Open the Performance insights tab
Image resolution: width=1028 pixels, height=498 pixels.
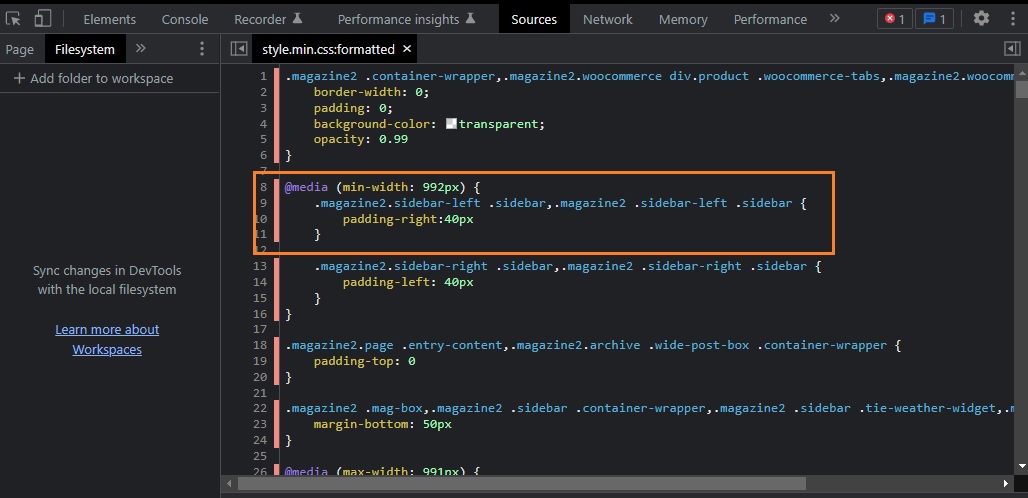click(406, 20)
